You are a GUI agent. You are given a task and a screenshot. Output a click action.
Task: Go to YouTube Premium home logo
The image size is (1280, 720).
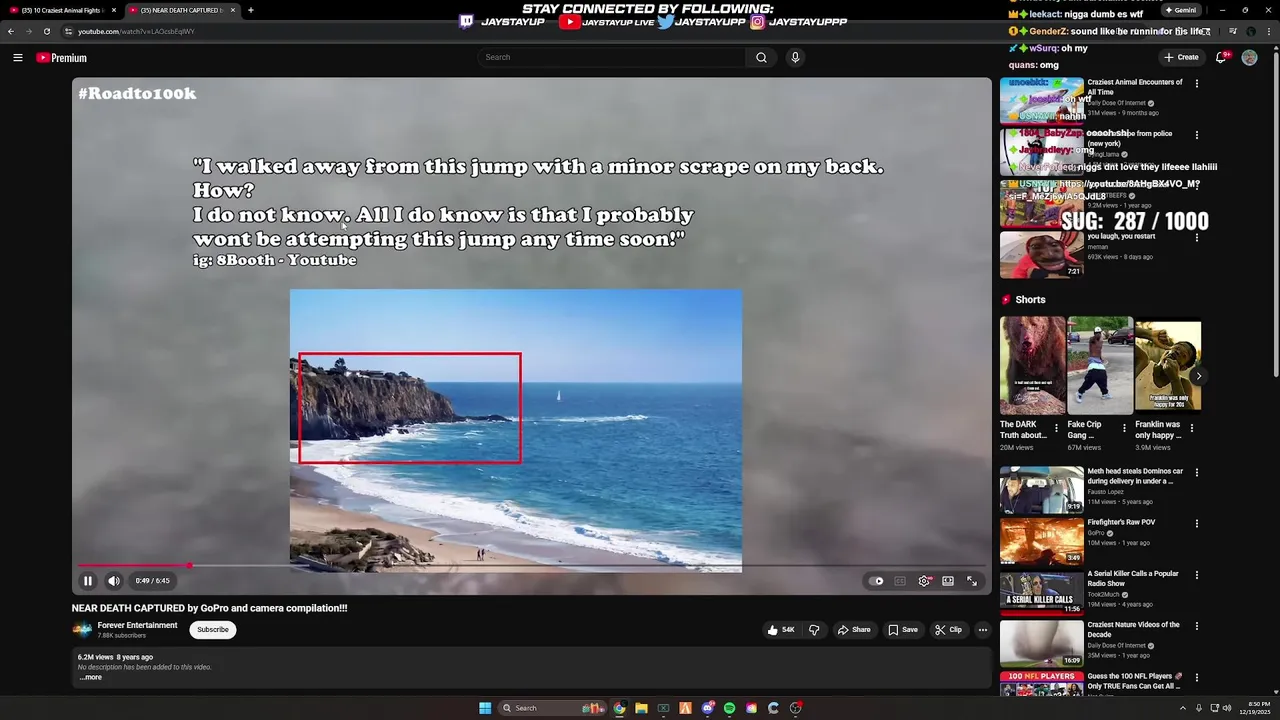62,58
